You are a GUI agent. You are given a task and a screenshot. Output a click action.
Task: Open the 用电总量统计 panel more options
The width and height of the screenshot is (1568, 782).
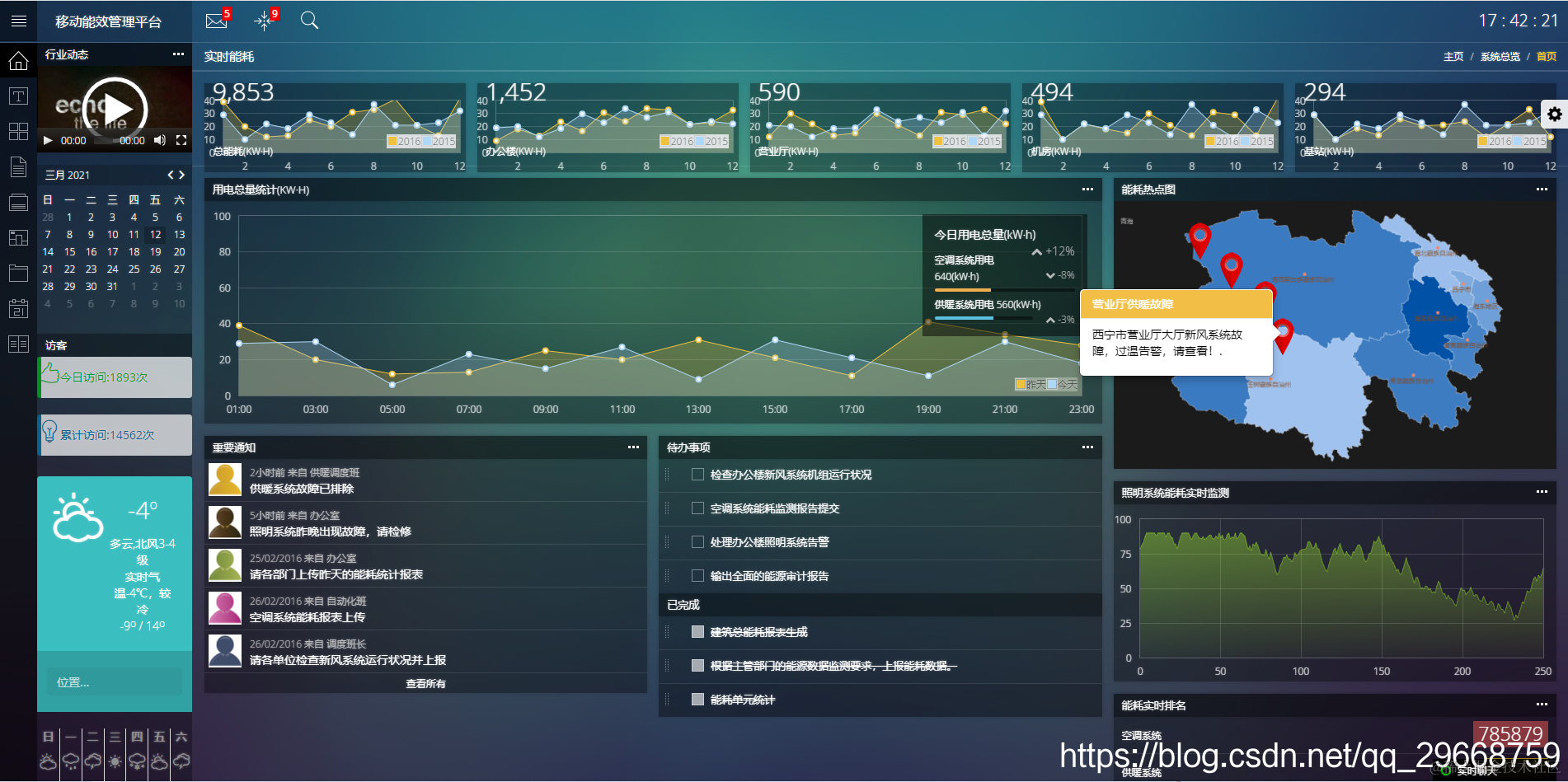[1087, 190]
